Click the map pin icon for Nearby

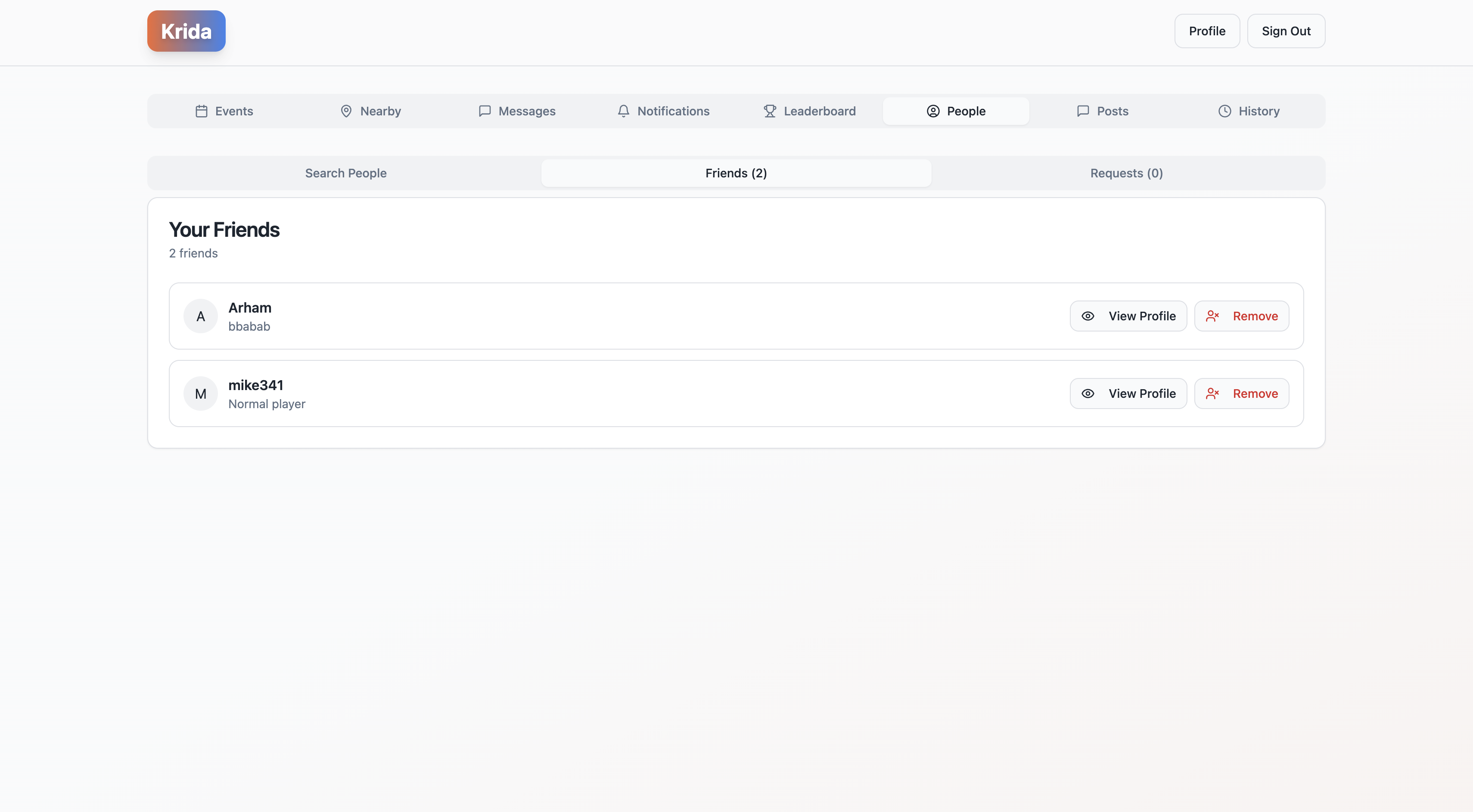[346, 111]
